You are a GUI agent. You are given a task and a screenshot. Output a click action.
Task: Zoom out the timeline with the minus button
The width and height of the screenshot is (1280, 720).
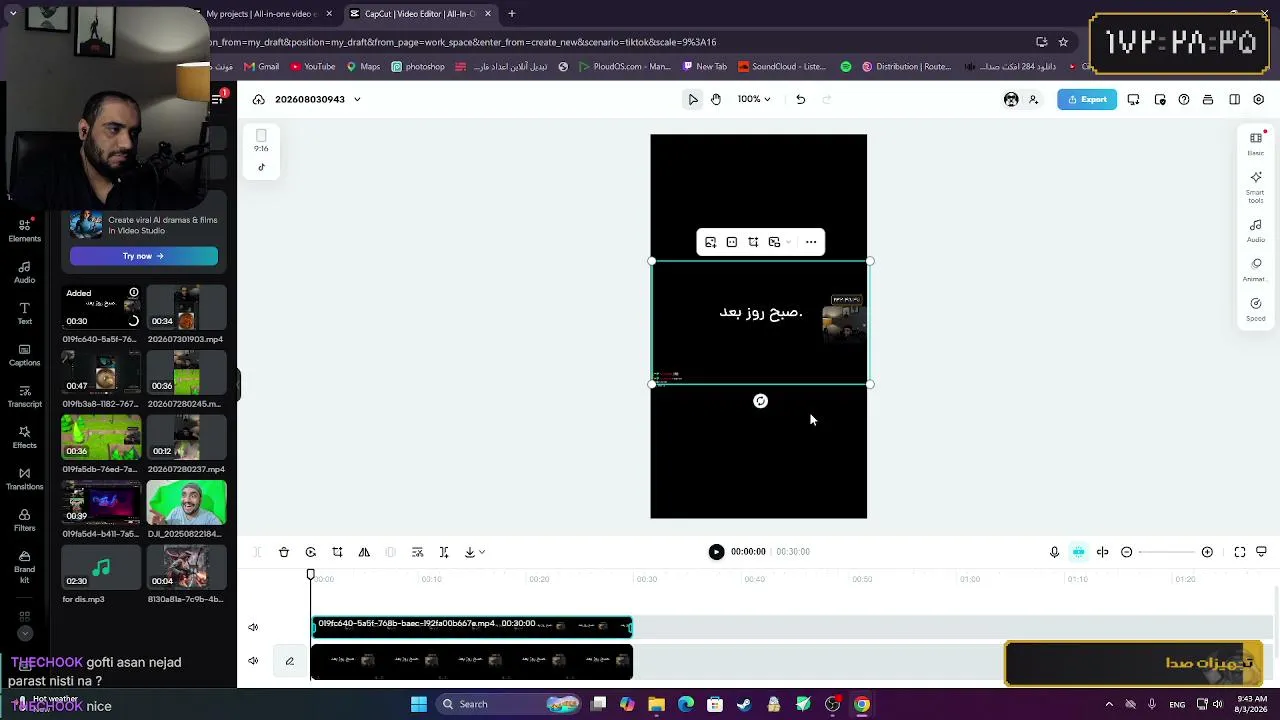click(x=1127, y=552)
